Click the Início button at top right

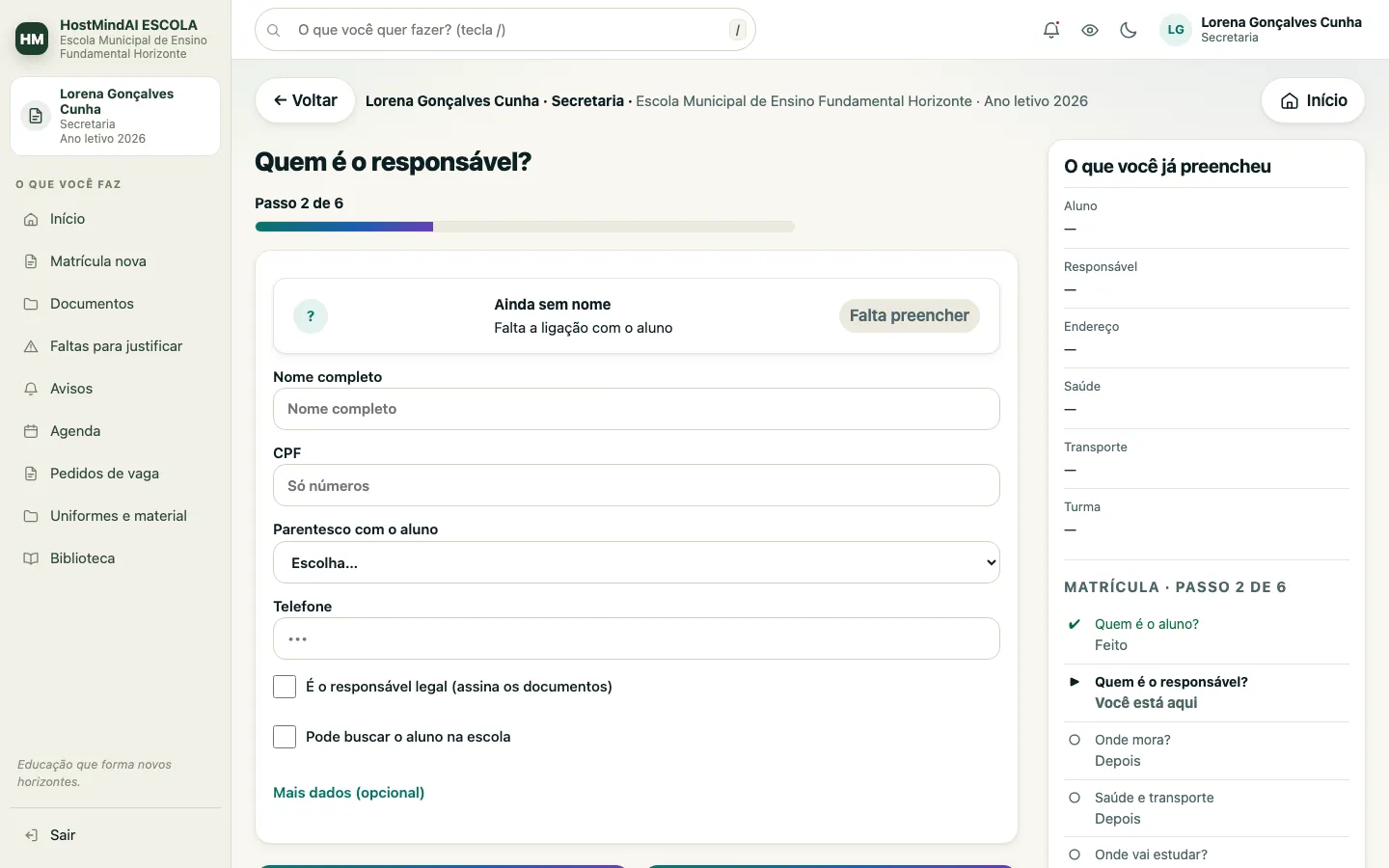click(1313, 100)
